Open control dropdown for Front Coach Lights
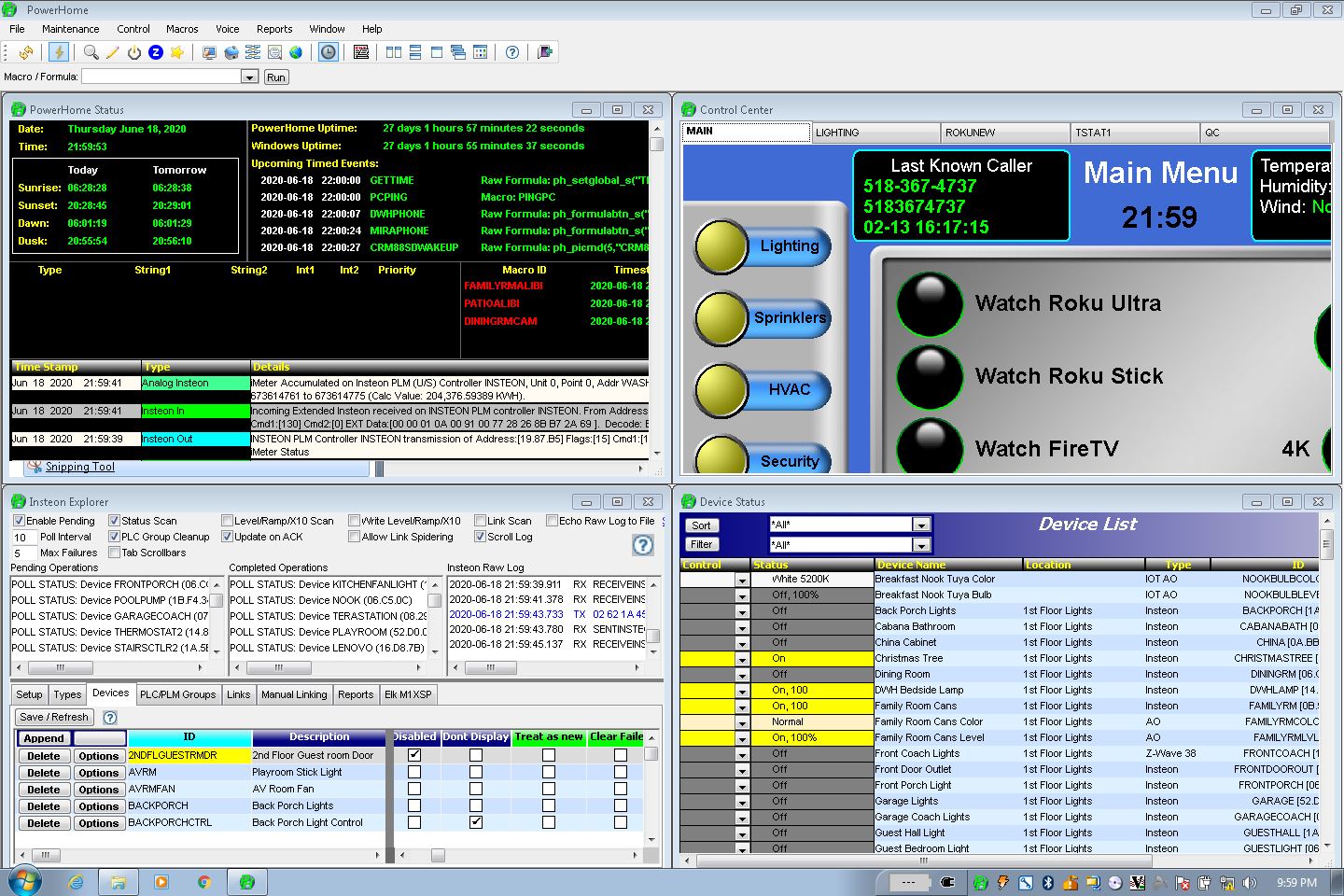The width and height of the screenshot is (1344, 896). 742,754
